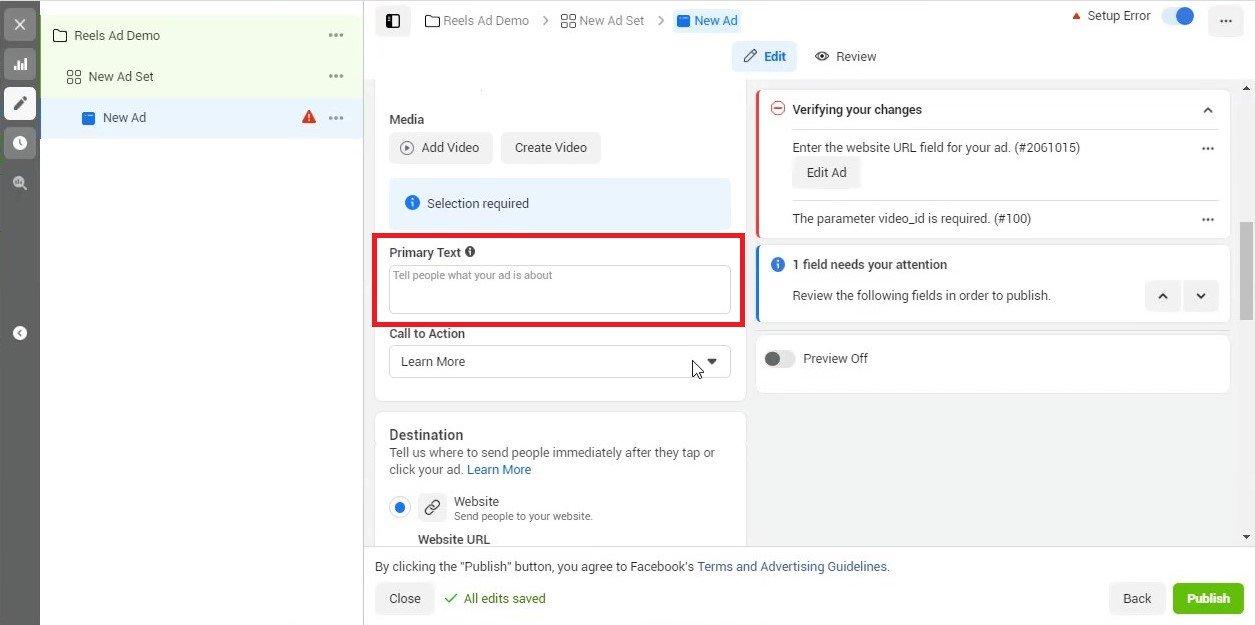Turn on the Preview toggle
Image resolution: width=1255 pixels, height=625 pixels.
[x=779, y=359]
